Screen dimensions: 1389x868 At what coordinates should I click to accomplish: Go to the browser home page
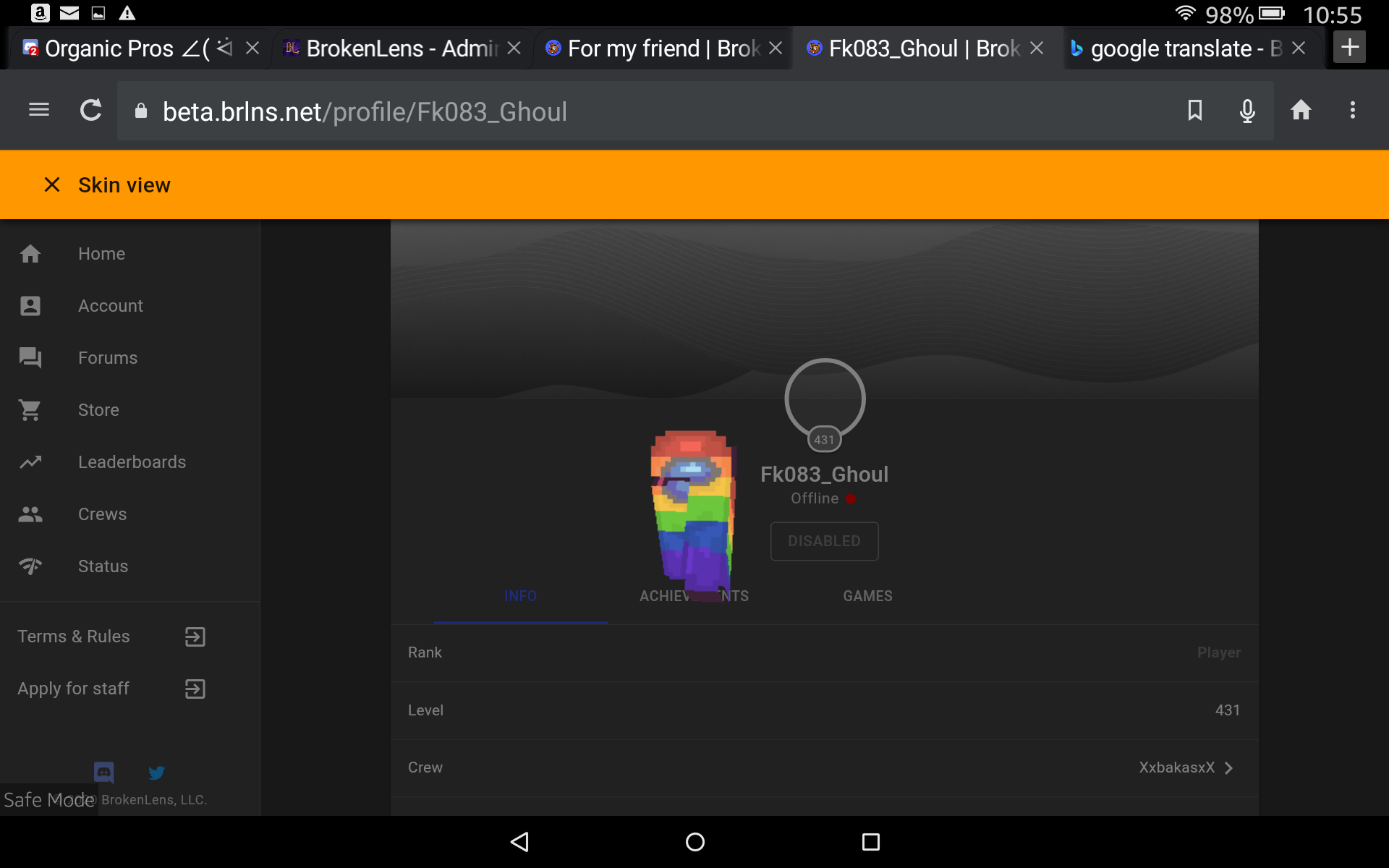pyautogui.click(x=1301, y=110)
